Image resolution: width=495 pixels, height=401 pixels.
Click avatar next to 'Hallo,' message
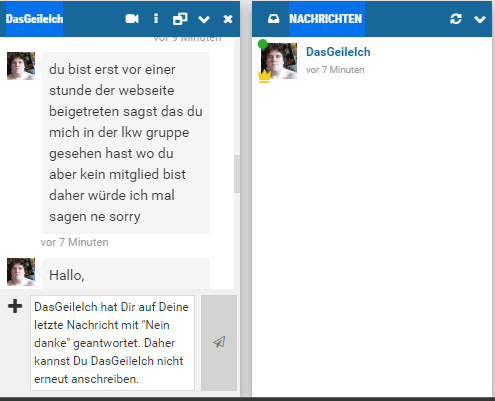point(21,272)
